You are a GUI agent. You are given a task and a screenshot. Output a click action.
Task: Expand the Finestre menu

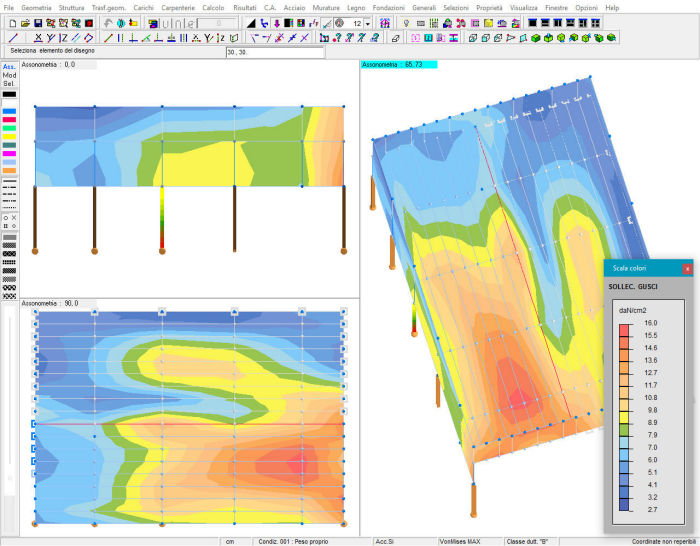pos(557,7)
